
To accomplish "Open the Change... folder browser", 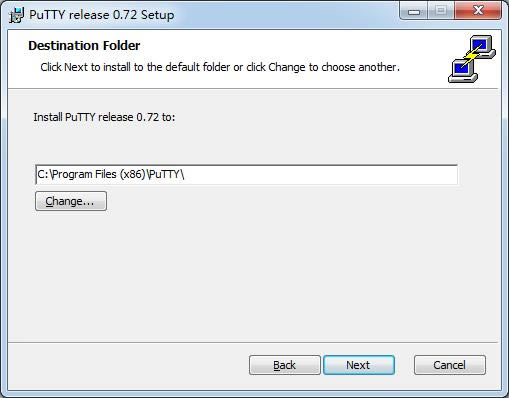I will [71, 201].
